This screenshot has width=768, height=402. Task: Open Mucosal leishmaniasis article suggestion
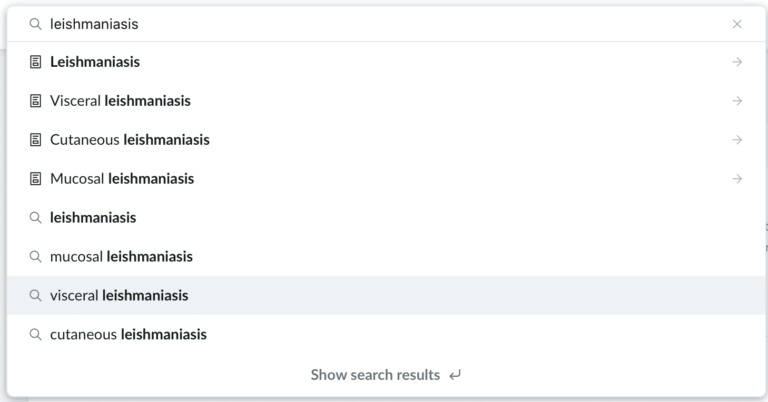122,179
